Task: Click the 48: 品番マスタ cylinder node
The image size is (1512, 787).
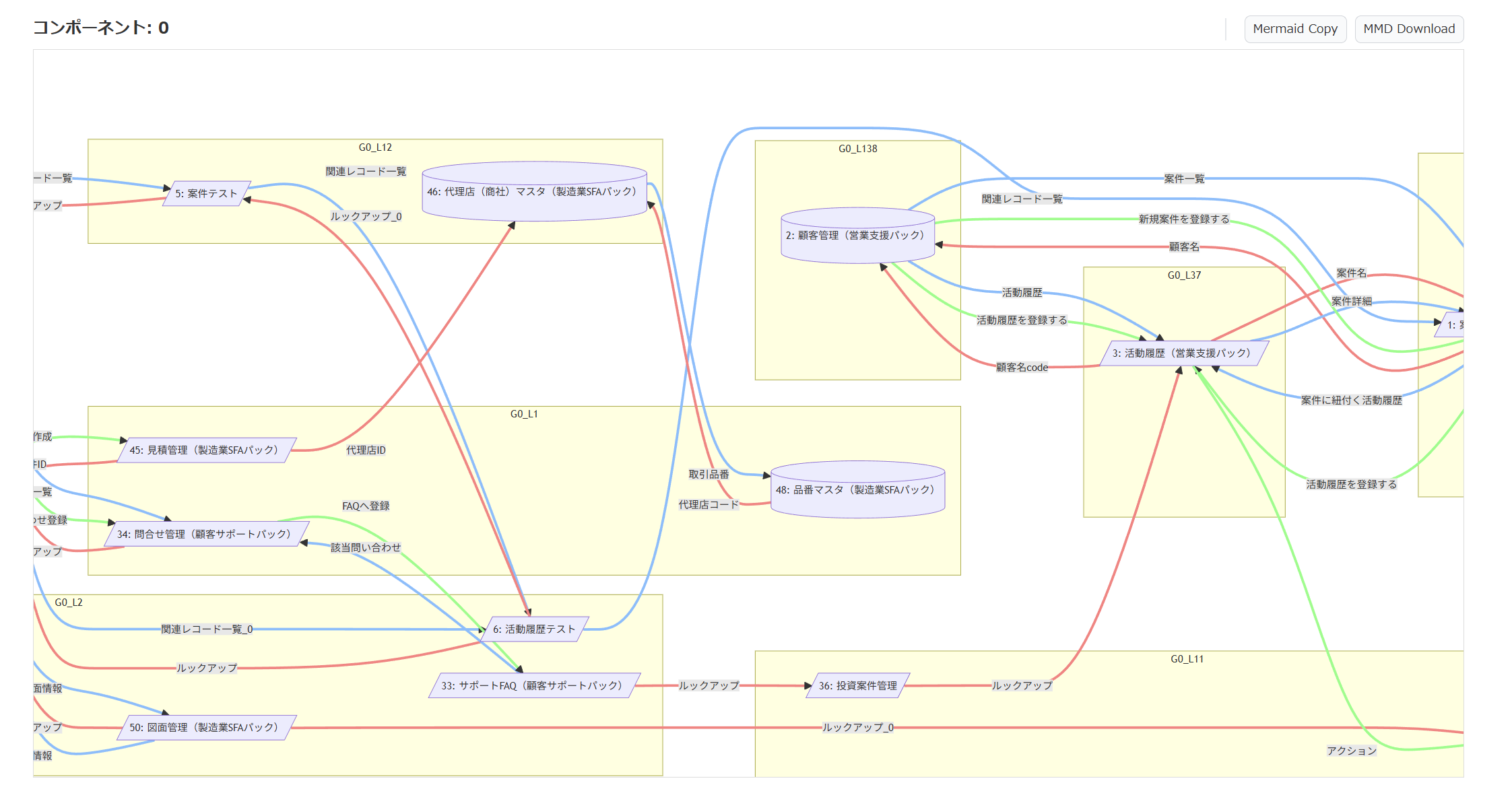Action: point(857,490)
